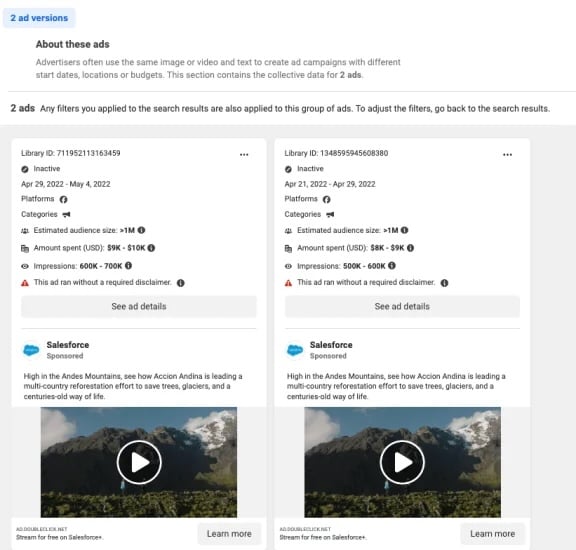Click Facebook platform icon in left ad

(x=64, y=199)
